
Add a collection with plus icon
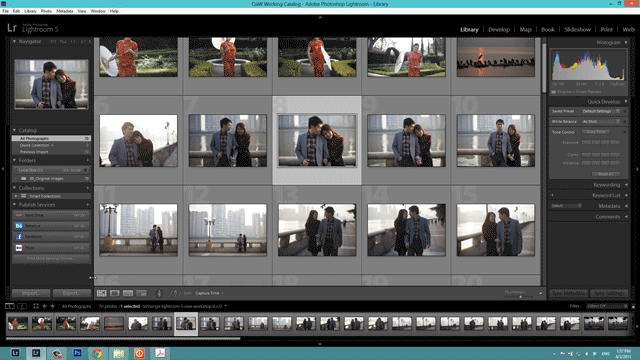pos(87,188)
